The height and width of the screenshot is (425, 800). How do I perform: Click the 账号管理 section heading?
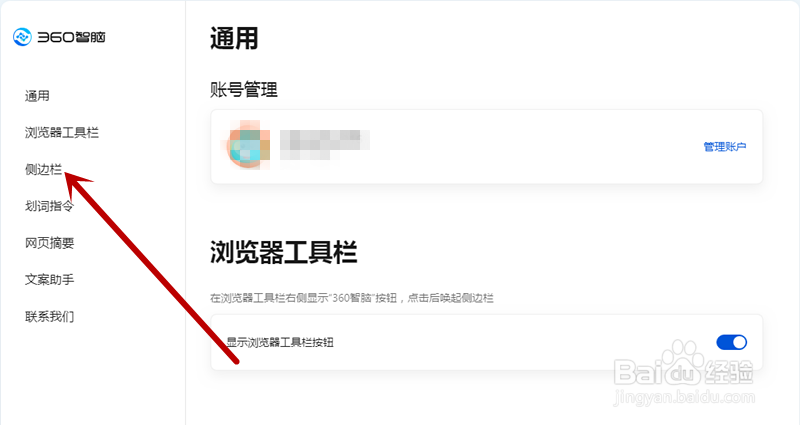244,90
